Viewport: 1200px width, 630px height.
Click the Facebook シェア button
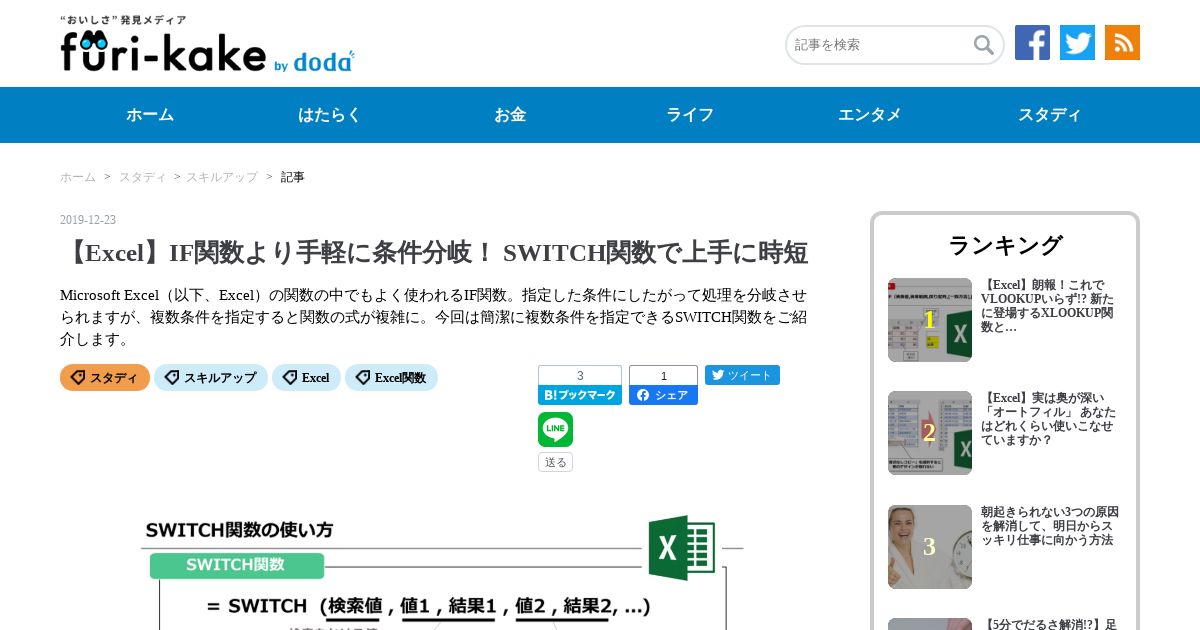(663, 395)
